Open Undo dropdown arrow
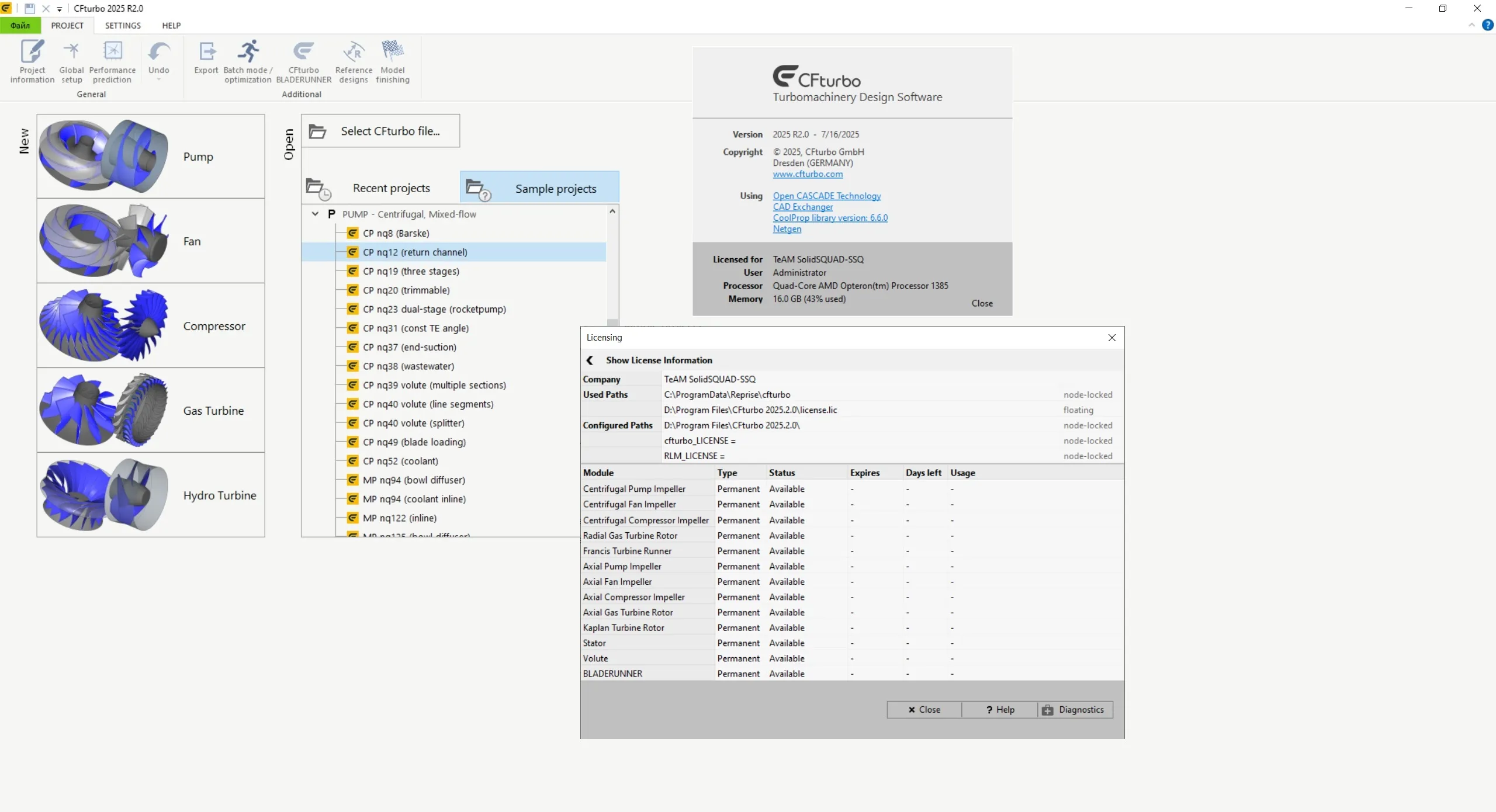The height and width of the screenshot is (812, 1496). pyautogui.click(x=158, y=79)
